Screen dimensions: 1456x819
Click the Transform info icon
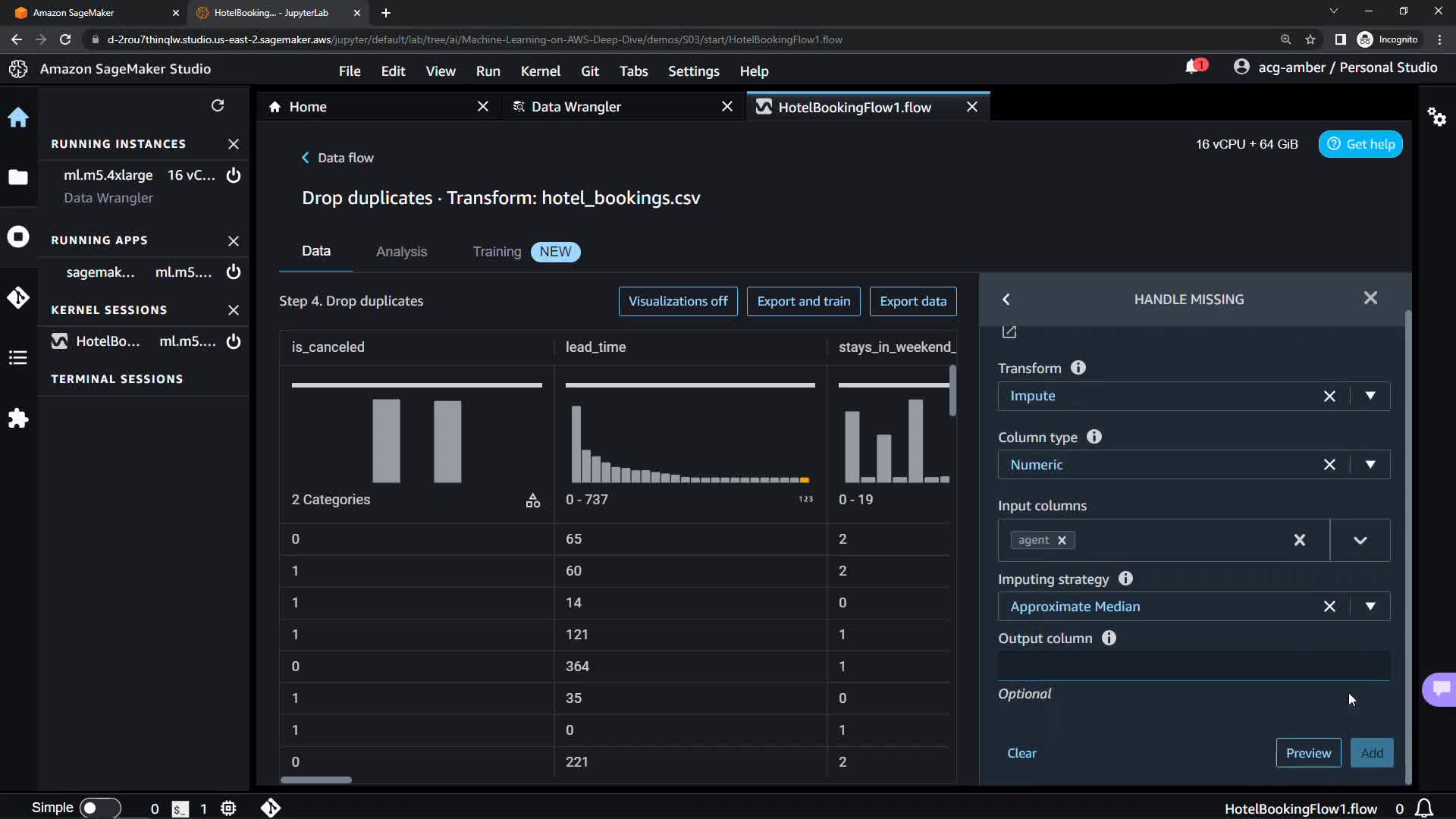(x=1078, y=368)
